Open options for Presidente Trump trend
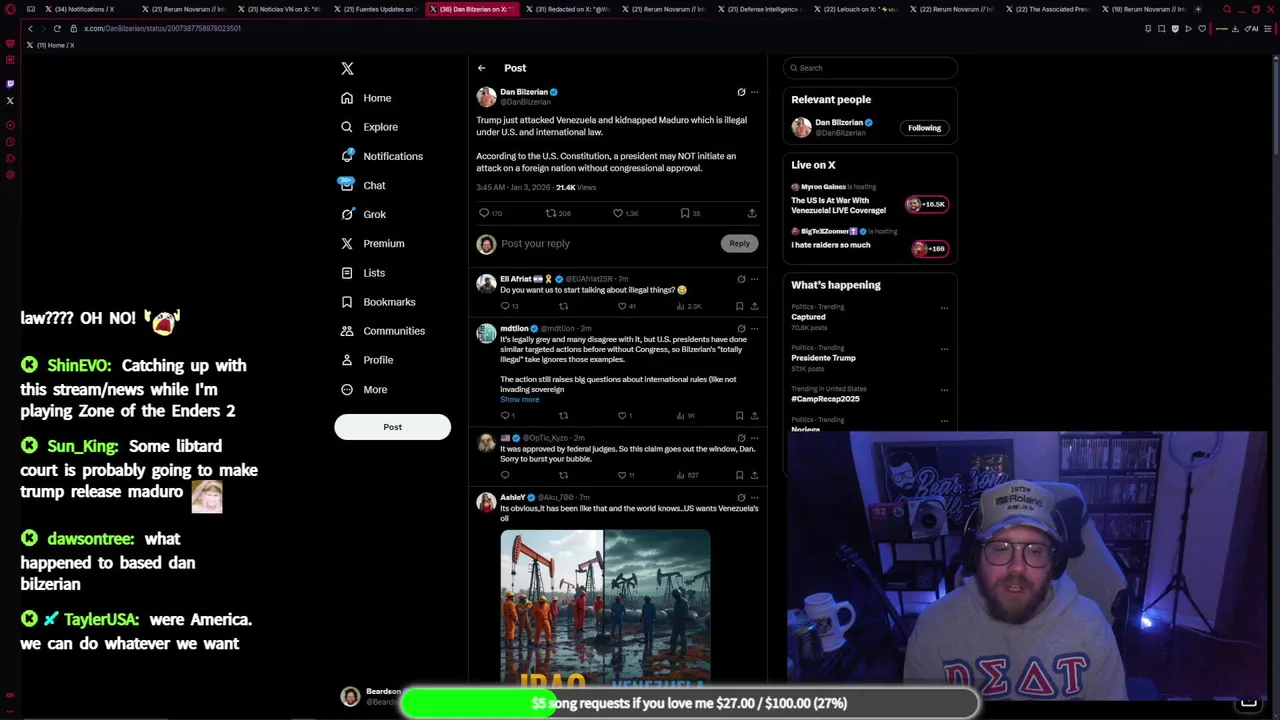Viewport: 1280px width, 720px height. point(944,349)
